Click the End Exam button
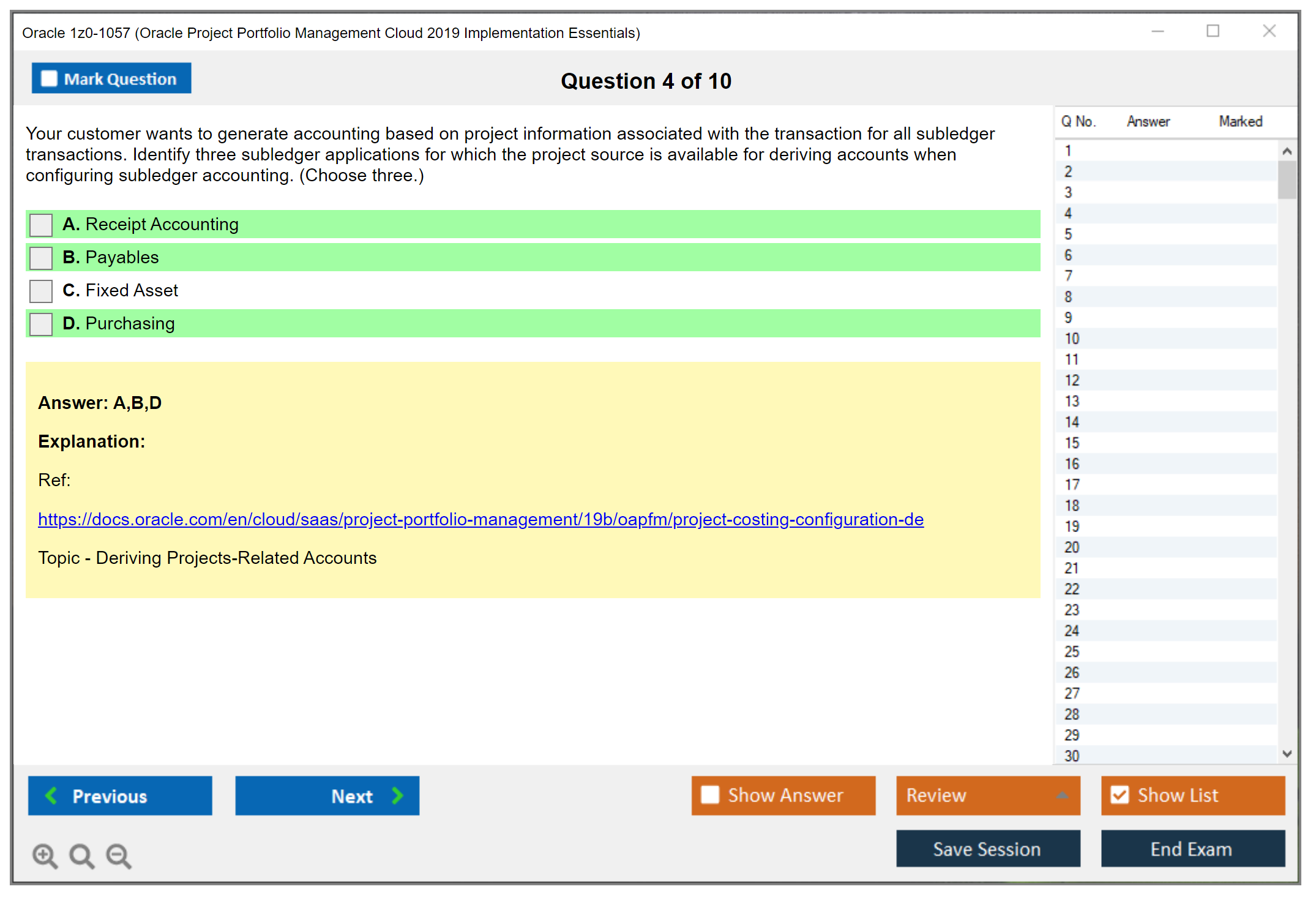Image resolution: width=1316 pixels, height=900 pixels. point(1192,849)
